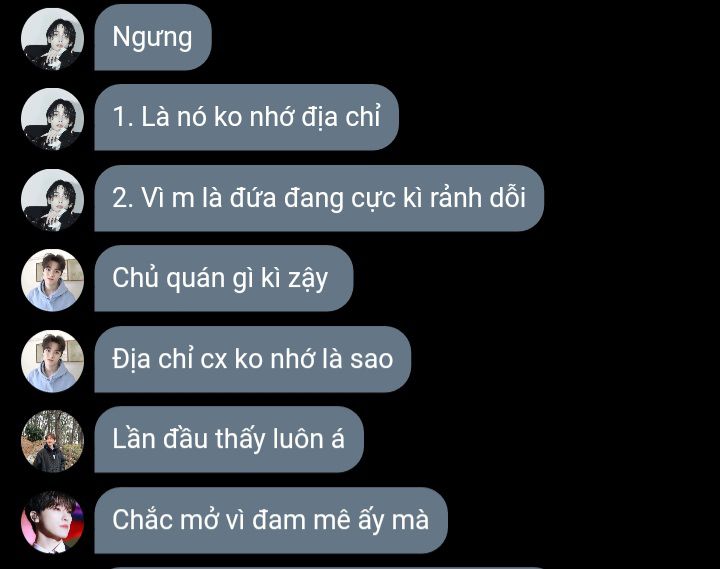Screen dimensions: 720x569
Task: Open profile picture next to "1. Là nó ko nhớ địa chỉ"
Action: click(x=52, y=119)
